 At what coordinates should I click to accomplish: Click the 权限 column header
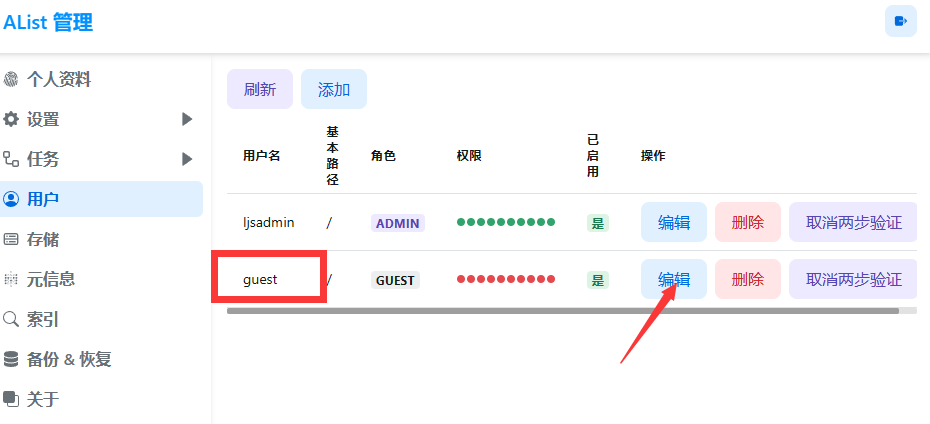(469, 156)
